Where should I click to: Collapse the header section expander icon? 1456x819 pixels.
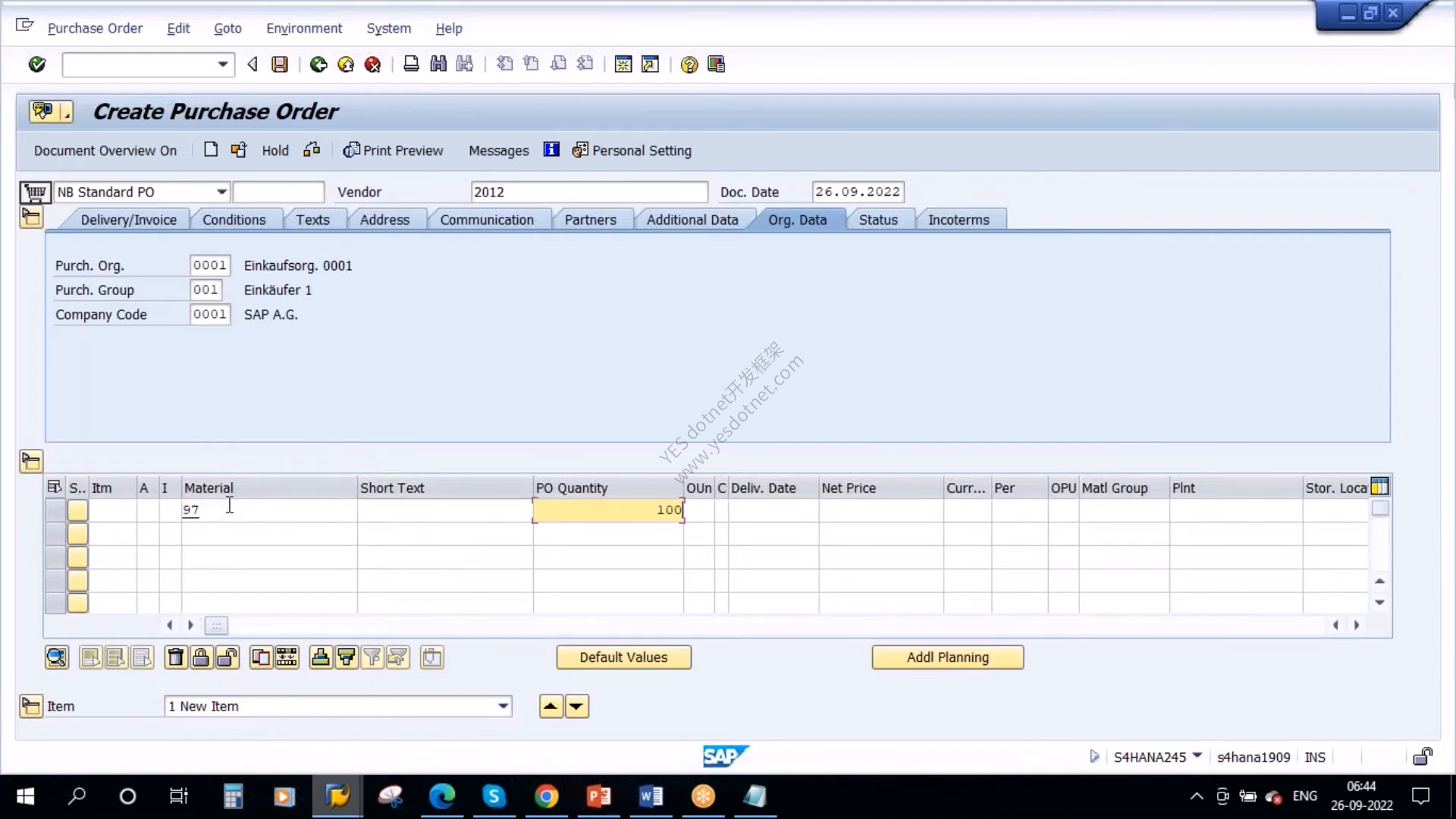tap(31, 218)
